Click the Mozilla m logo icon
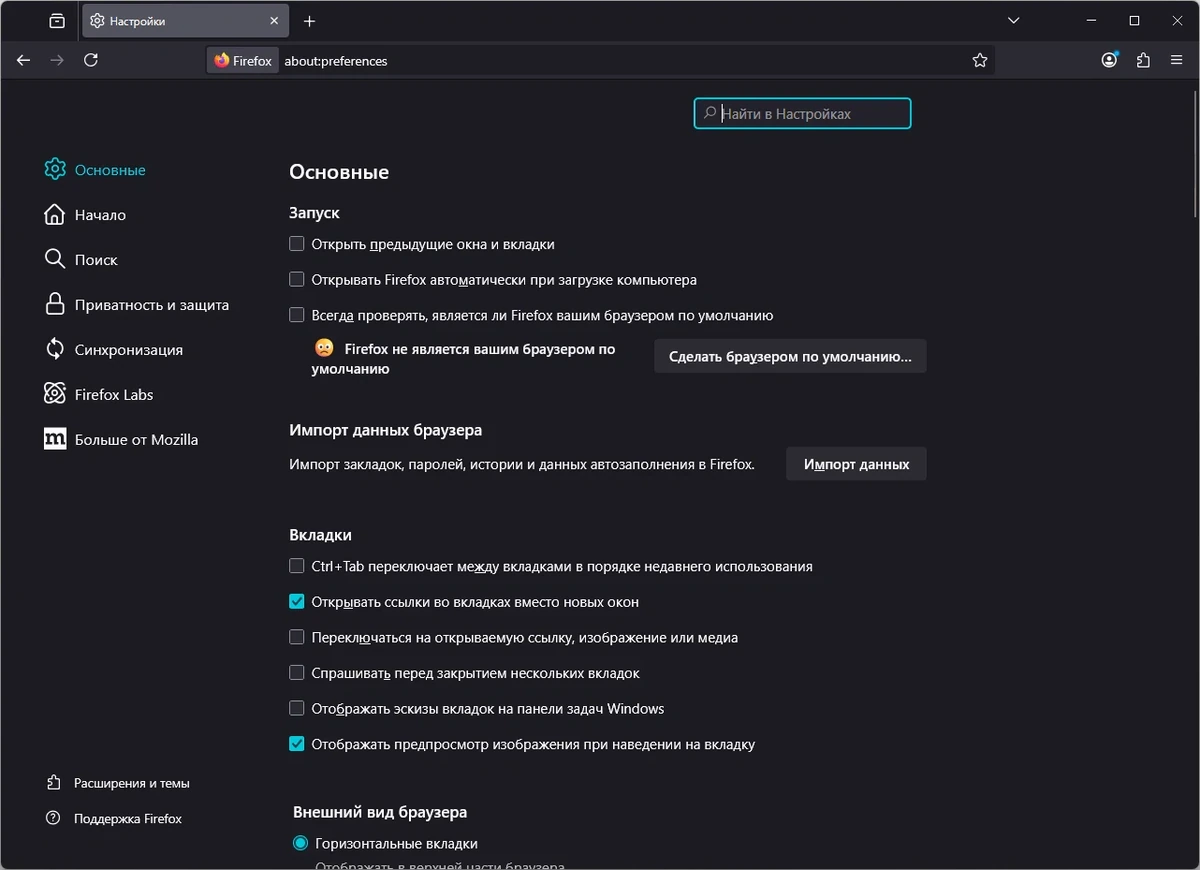1200x870 pixels. coord(55,439)
